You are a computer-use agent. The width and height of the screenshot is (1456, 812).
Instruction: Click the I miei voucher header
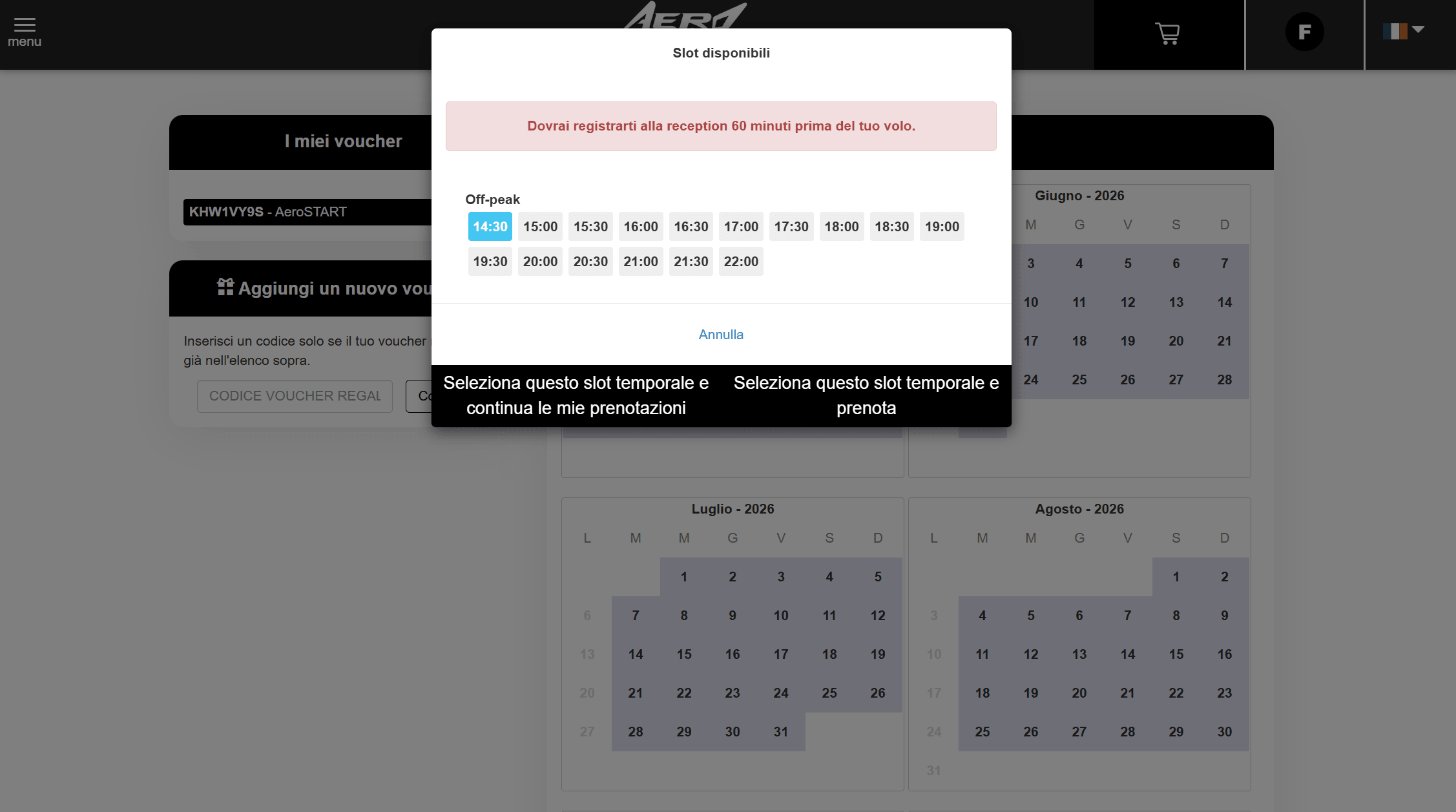343,141
